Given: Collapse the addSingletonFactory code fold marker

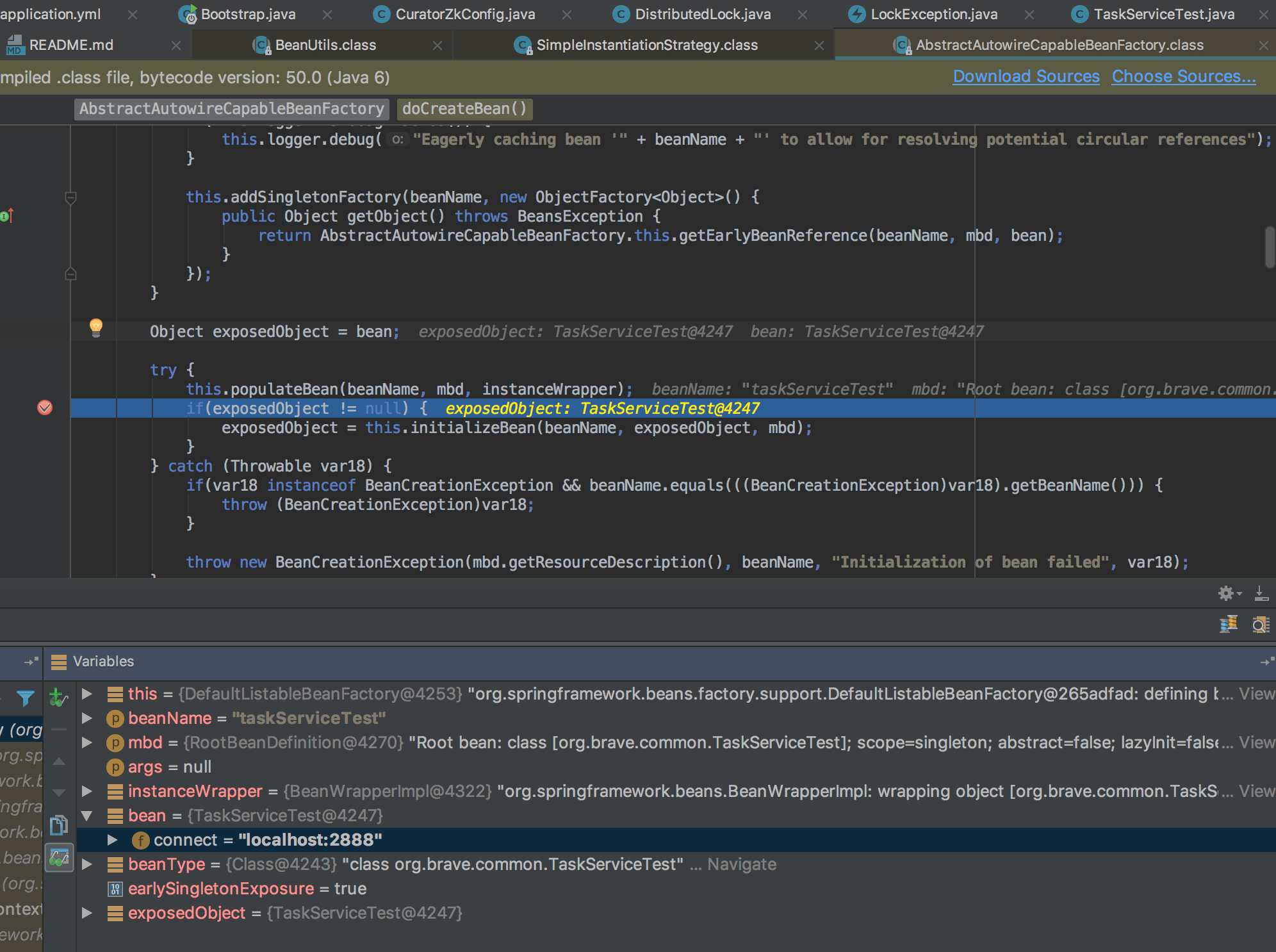Looking at the screenshot, I should coord(71,198).
